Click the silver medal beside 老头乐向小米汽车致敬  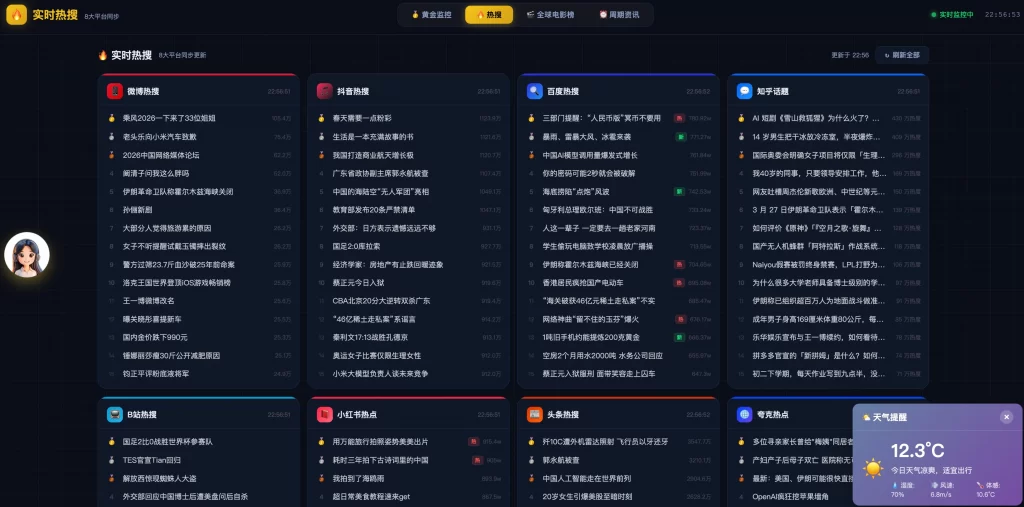(x=112, y=137)
